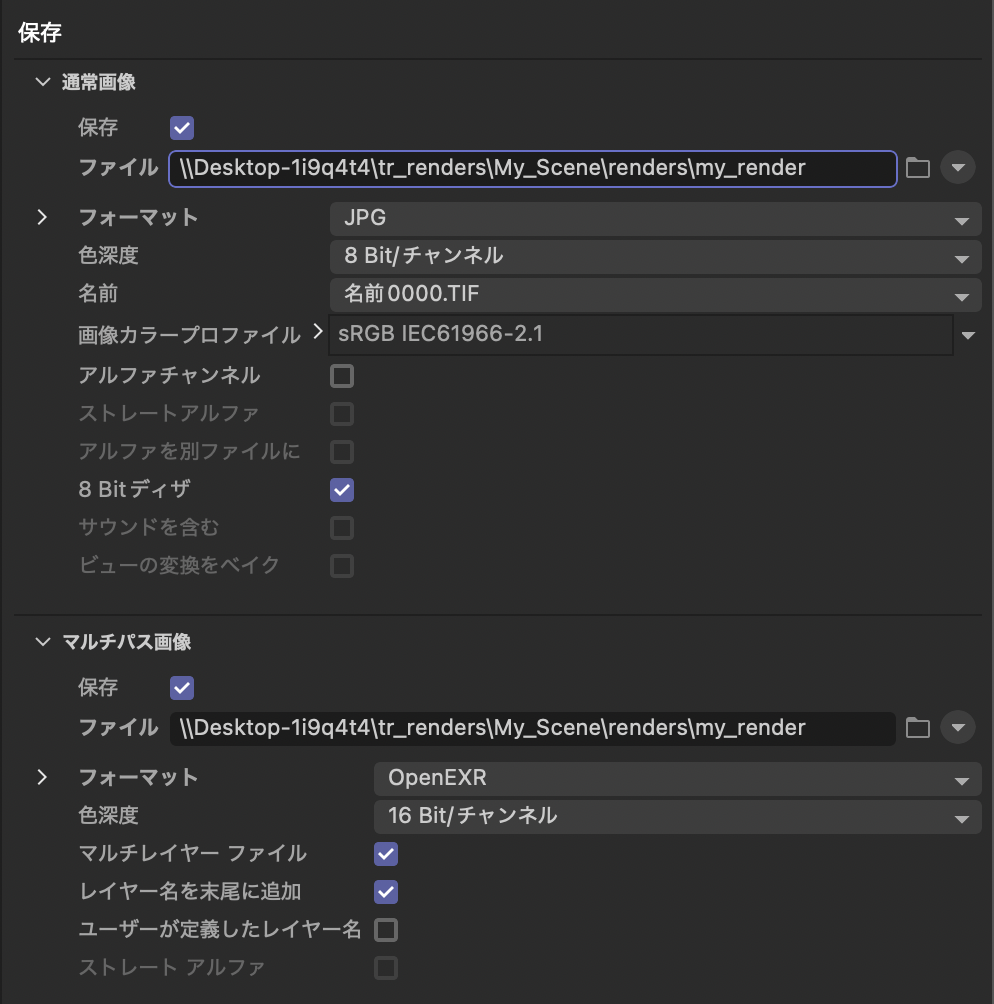This screenshot has width=994, height=1004.
Task: Open 名前0000.TIF naming dropdown
Action: point(655,295)
